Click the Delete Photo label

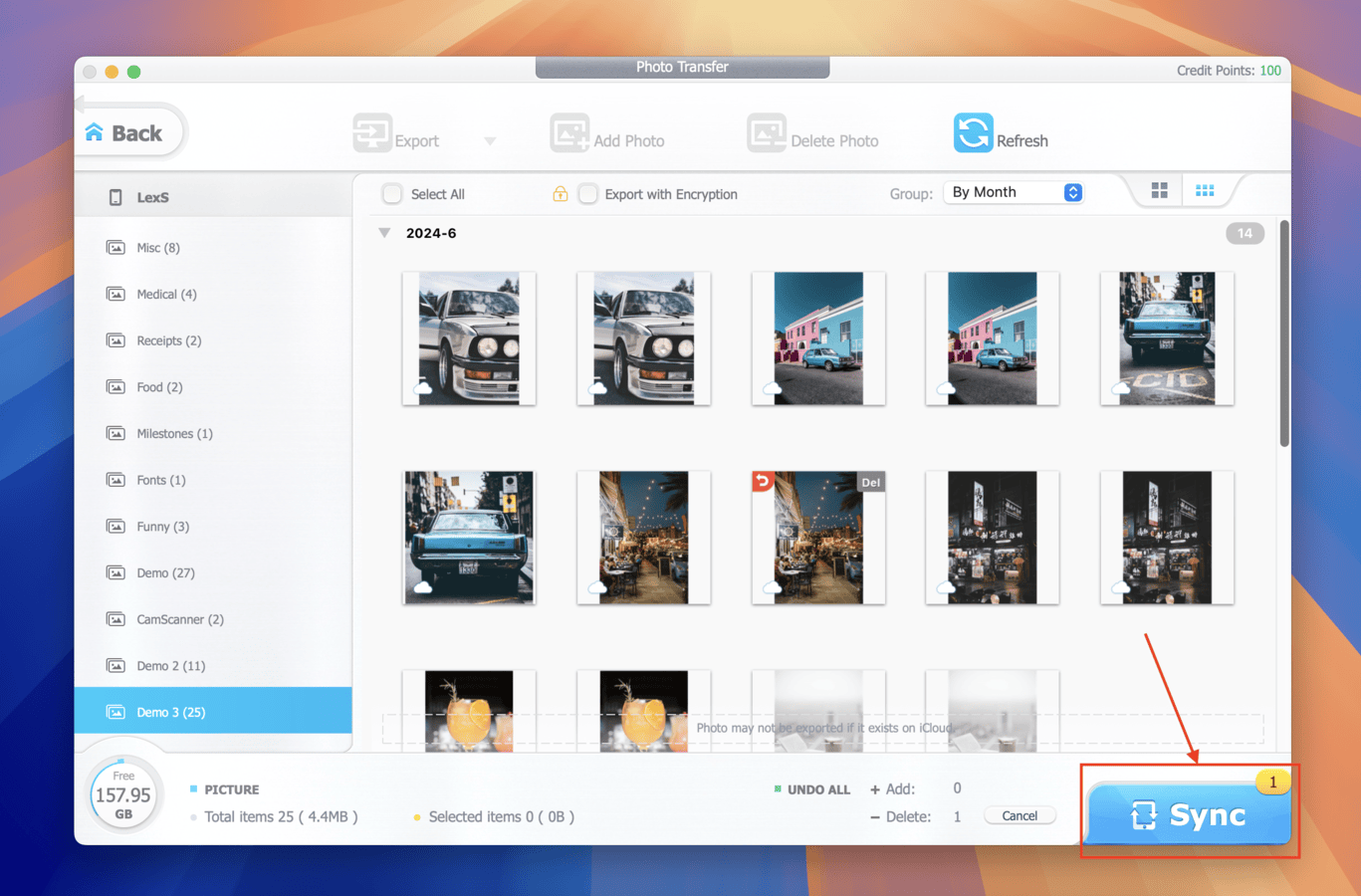[834, 141]
